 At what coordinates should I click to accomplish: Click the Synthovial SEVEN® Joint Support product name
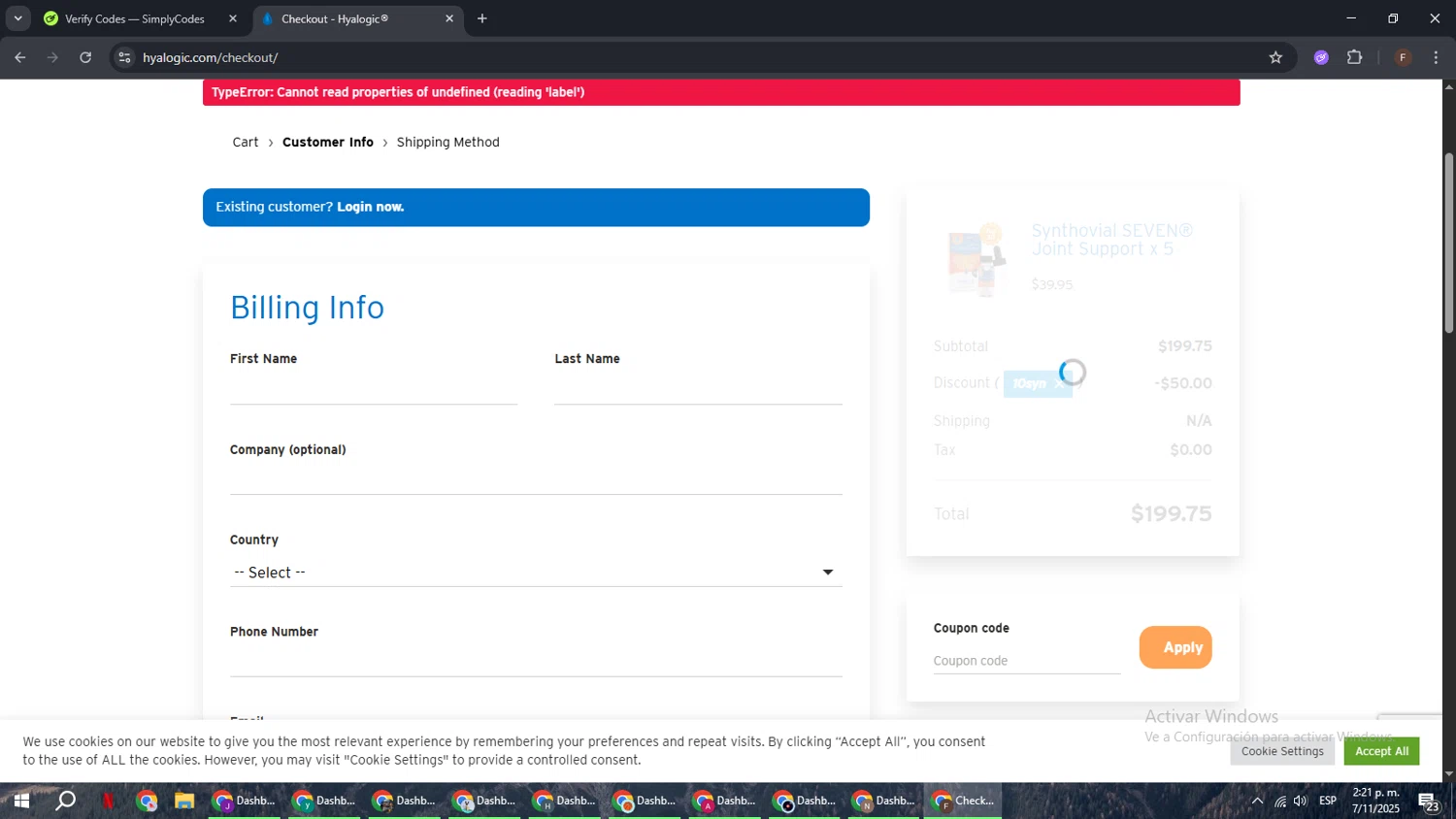tap(1111, 240)
